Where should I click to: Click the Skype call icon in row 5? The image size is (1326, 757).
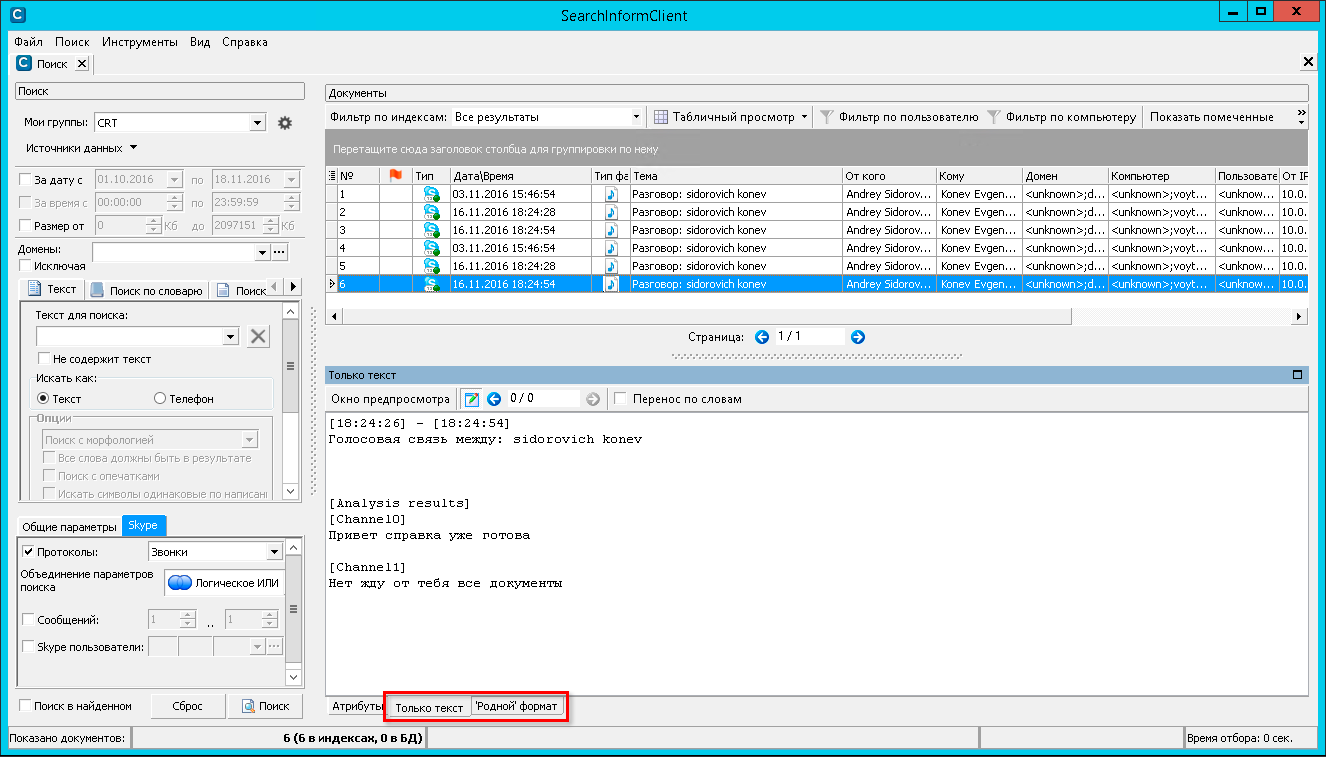point(431,266)
